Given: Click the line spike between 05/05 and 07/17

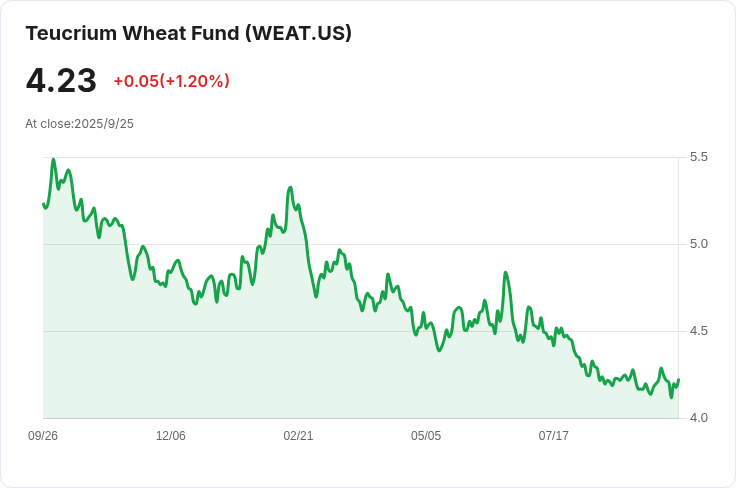Looking at the screenshot, I should [506, 273].
